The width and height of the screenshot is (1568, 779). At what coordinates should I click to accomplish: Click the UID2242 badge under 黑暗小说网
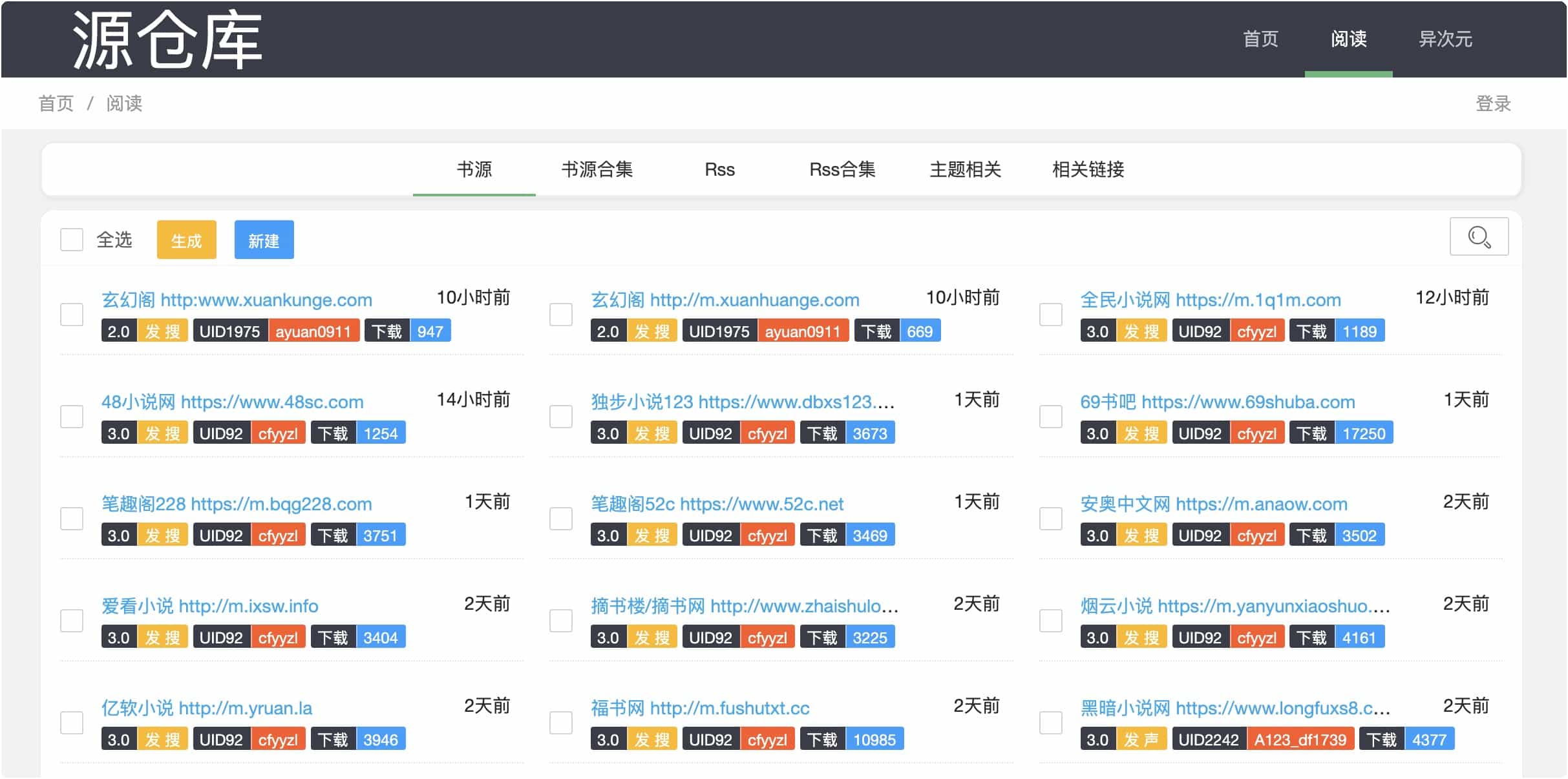coord(1208,740)
